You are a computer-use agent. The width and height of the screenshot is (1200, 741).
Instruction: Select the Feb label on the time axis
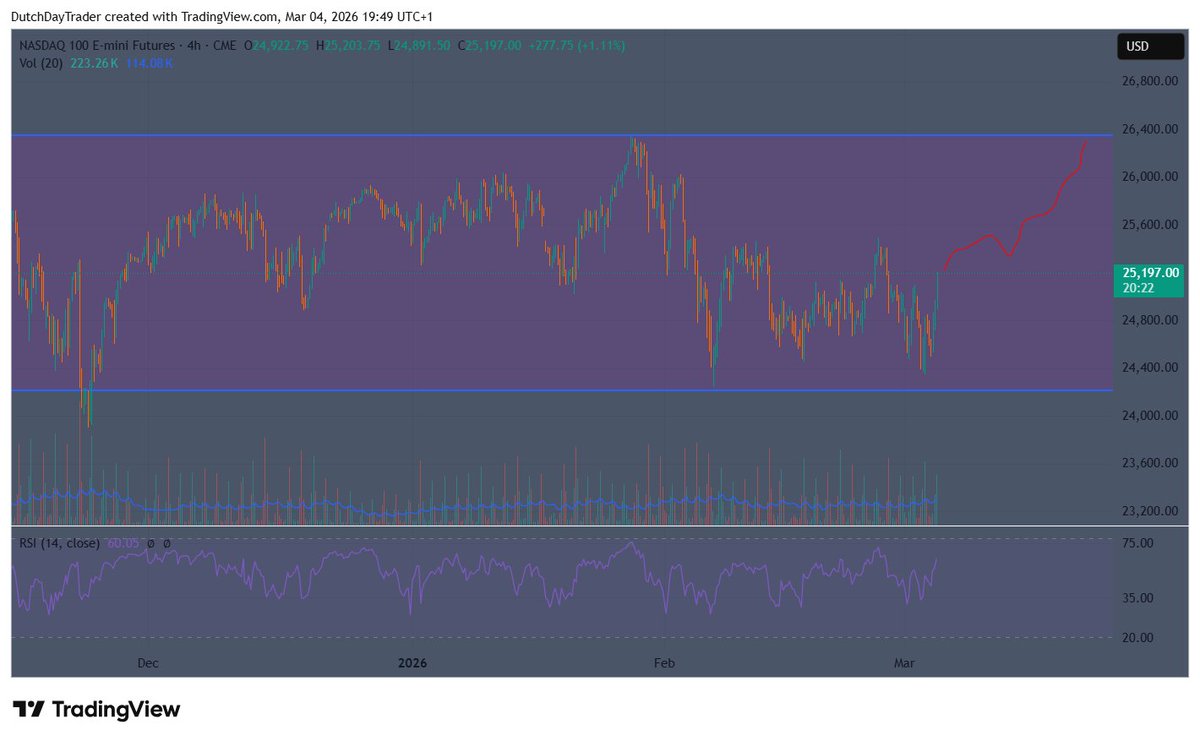[664, 662]
